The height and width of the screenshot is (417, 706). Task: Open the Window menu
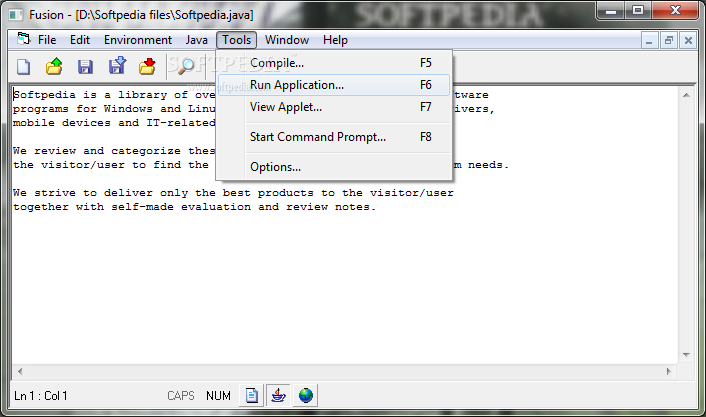[287, 40]
